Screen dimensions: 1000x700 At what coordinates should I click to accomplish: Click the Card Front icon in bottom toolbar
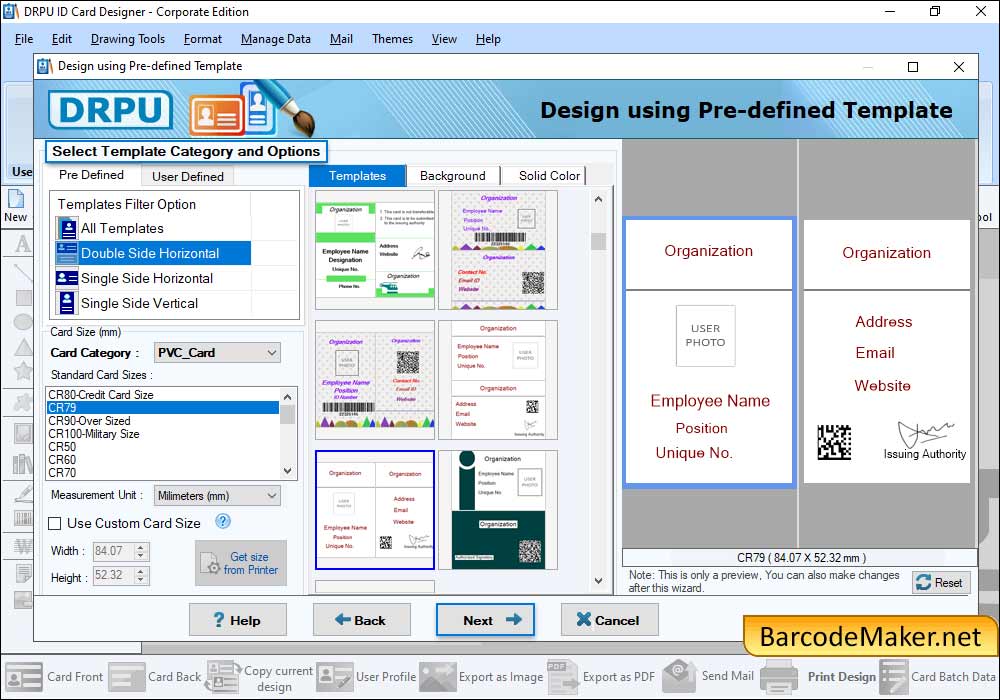point(24,677)
